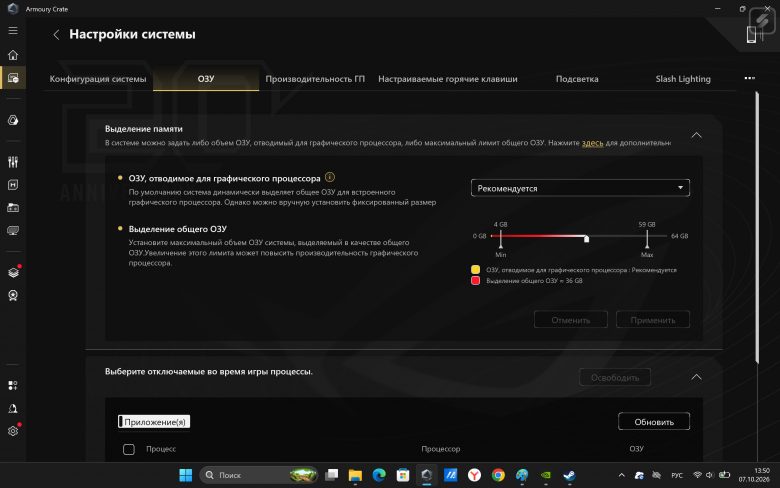Open Aura Sync icon in sidebar
This screenshot has height=488, width=780.
(13, 120)
